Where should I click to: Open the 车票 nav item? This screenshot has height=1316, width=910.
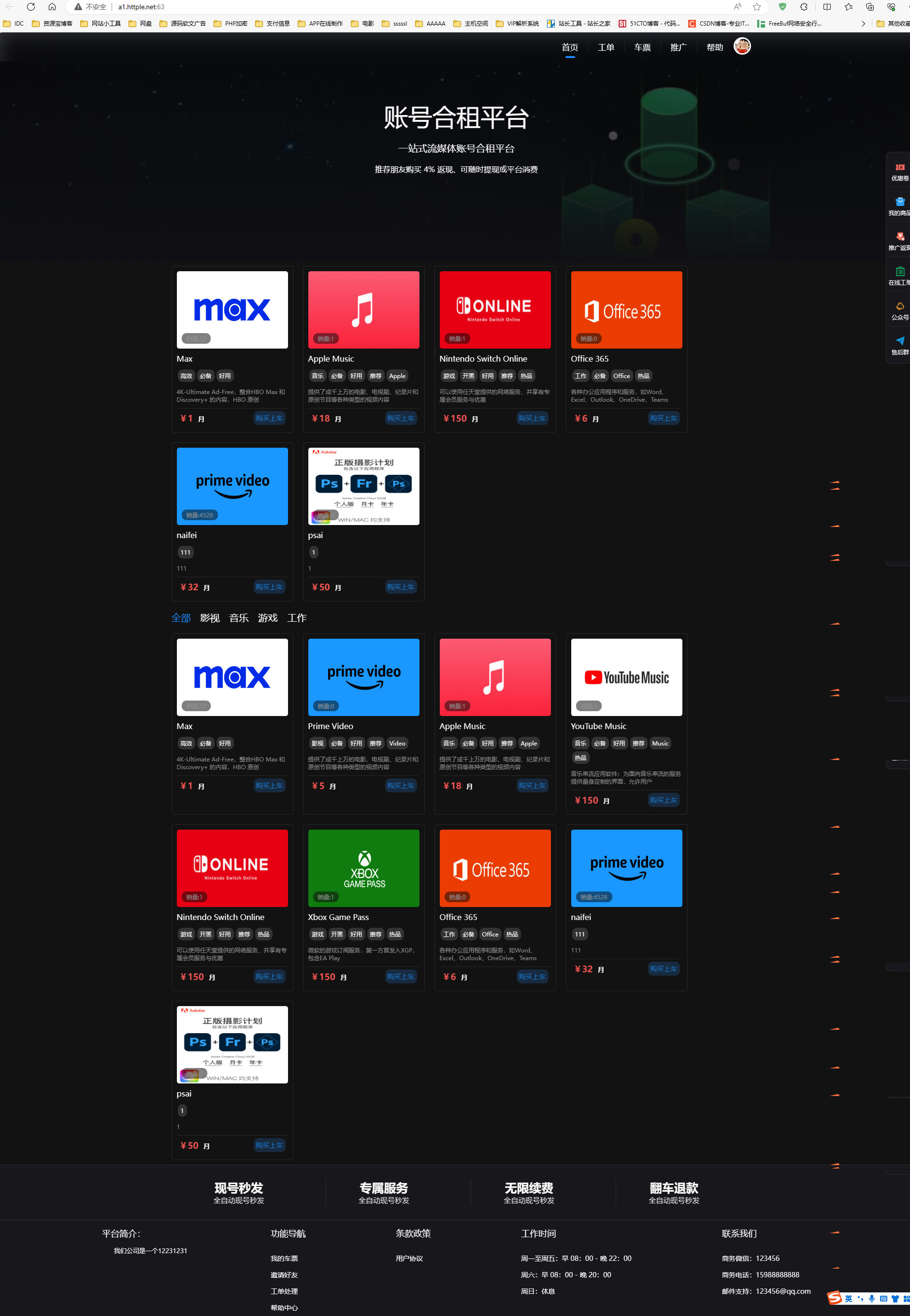pyautogui.click(x=643, y=47)
